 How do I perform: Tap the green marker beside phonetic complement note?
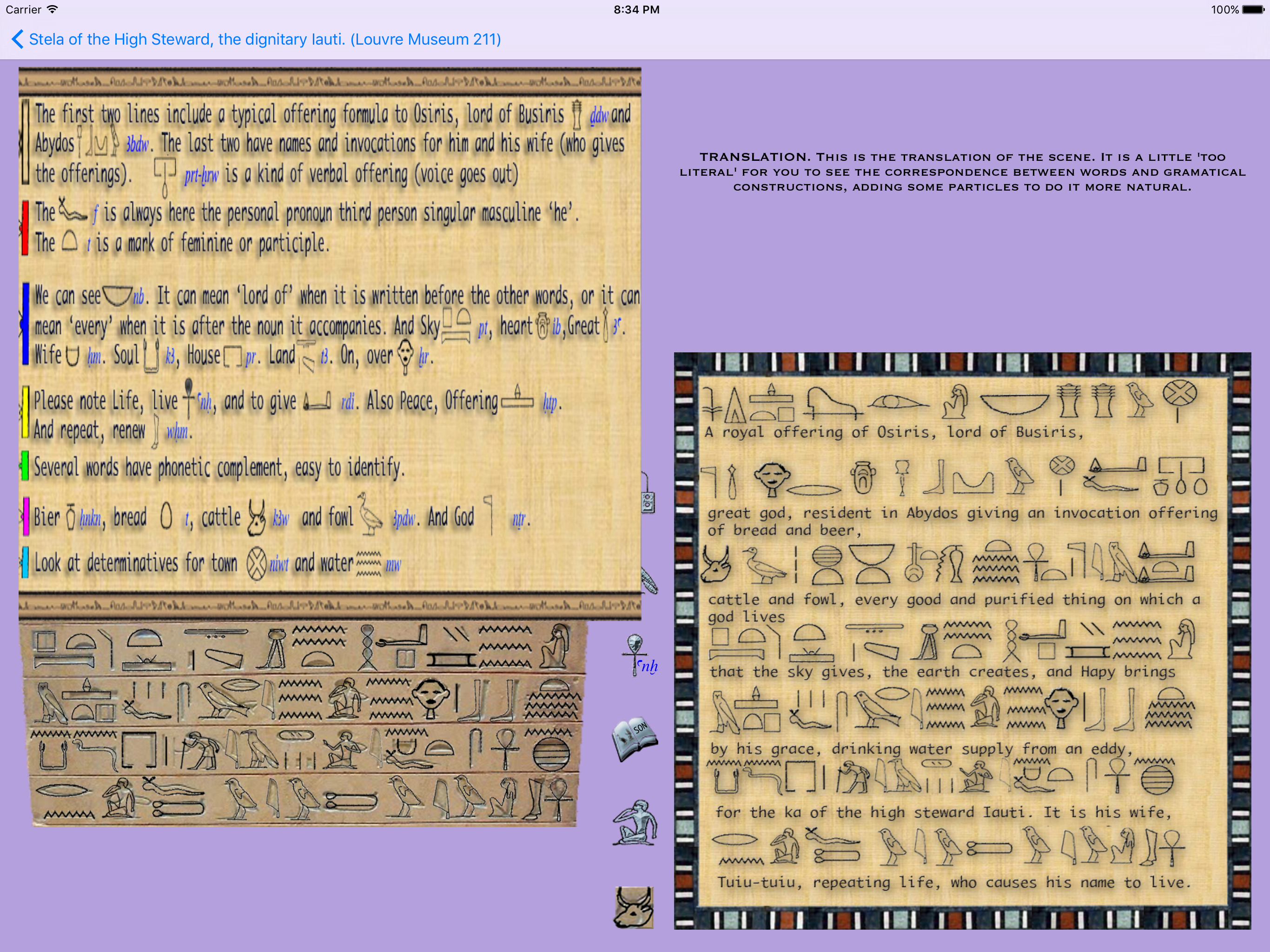click(25, 466)
